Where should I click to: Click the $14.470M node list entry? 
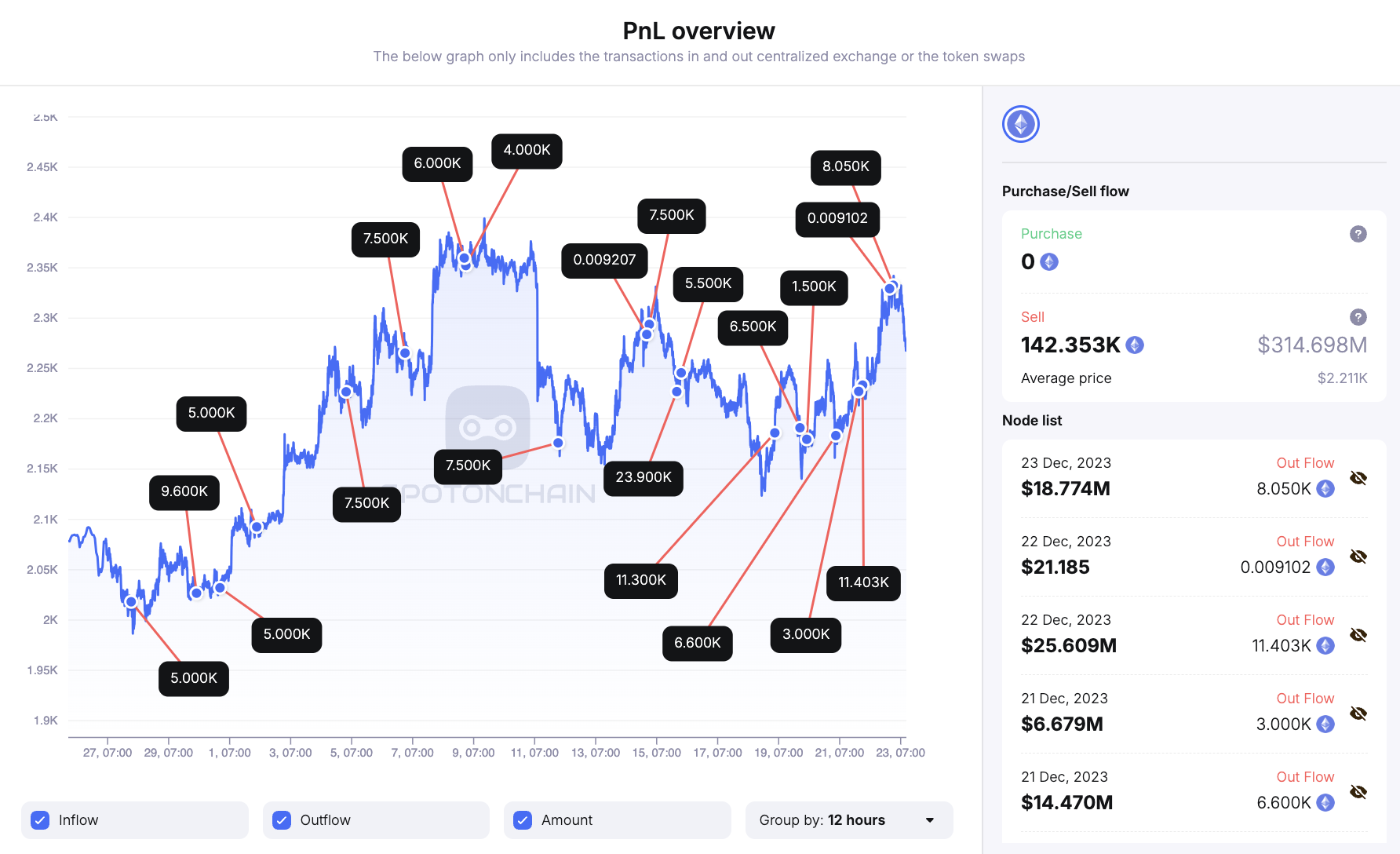pos(1066,802)
